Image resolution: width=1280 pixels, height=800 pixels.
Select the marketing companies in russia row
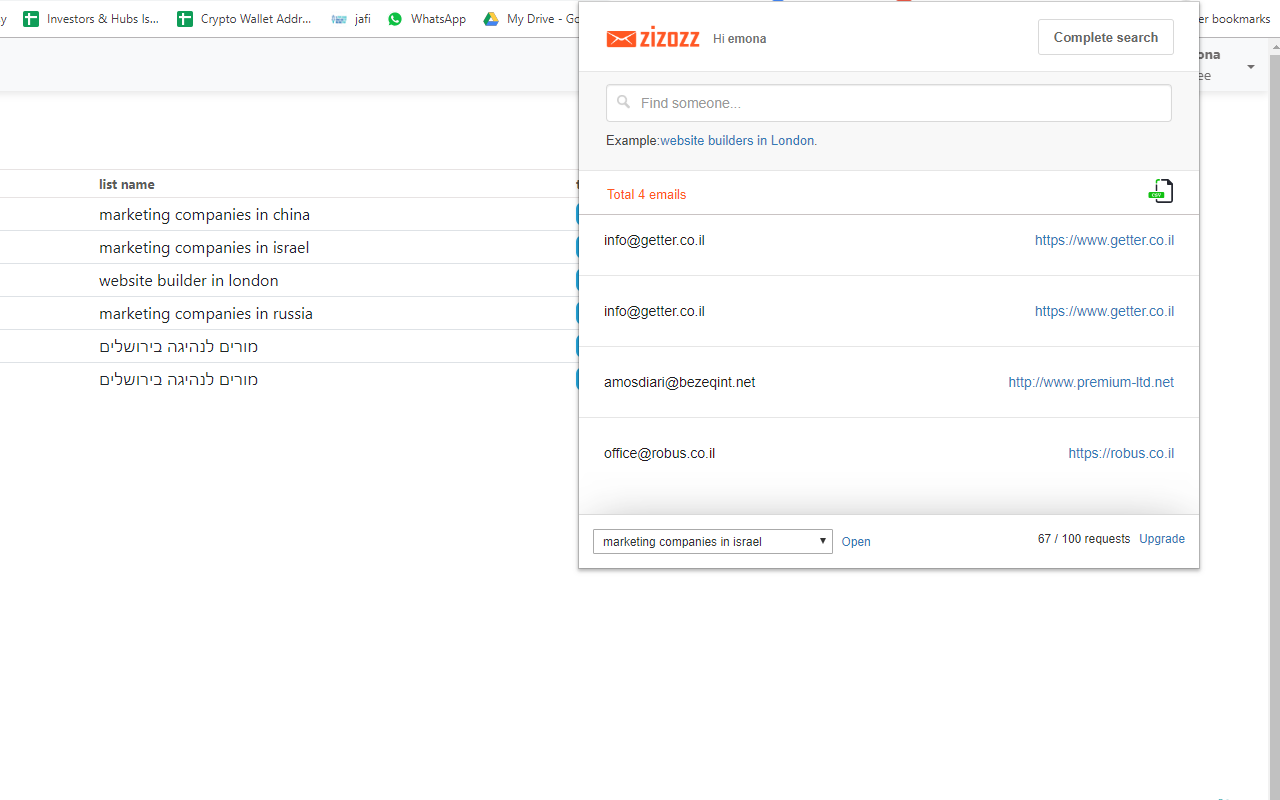(289, 313)
